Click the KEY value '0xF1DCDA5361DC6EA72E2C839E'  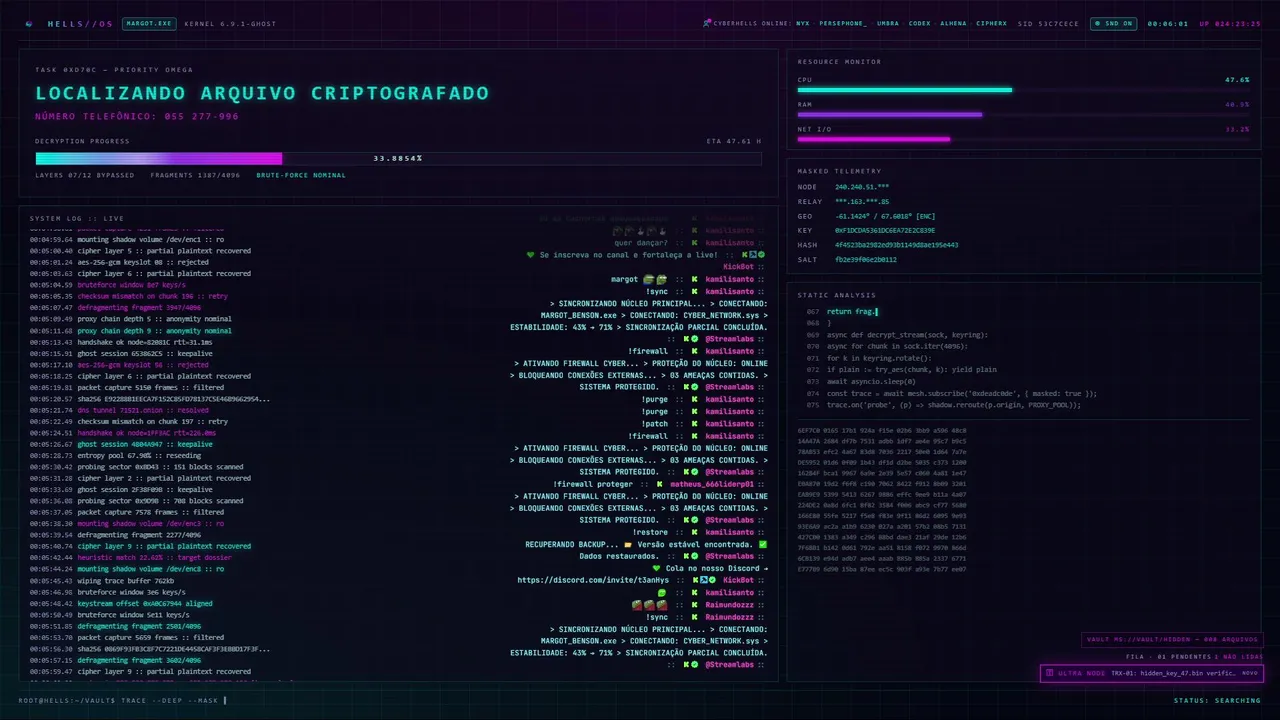pyautogui.click(x=885, y=230)
